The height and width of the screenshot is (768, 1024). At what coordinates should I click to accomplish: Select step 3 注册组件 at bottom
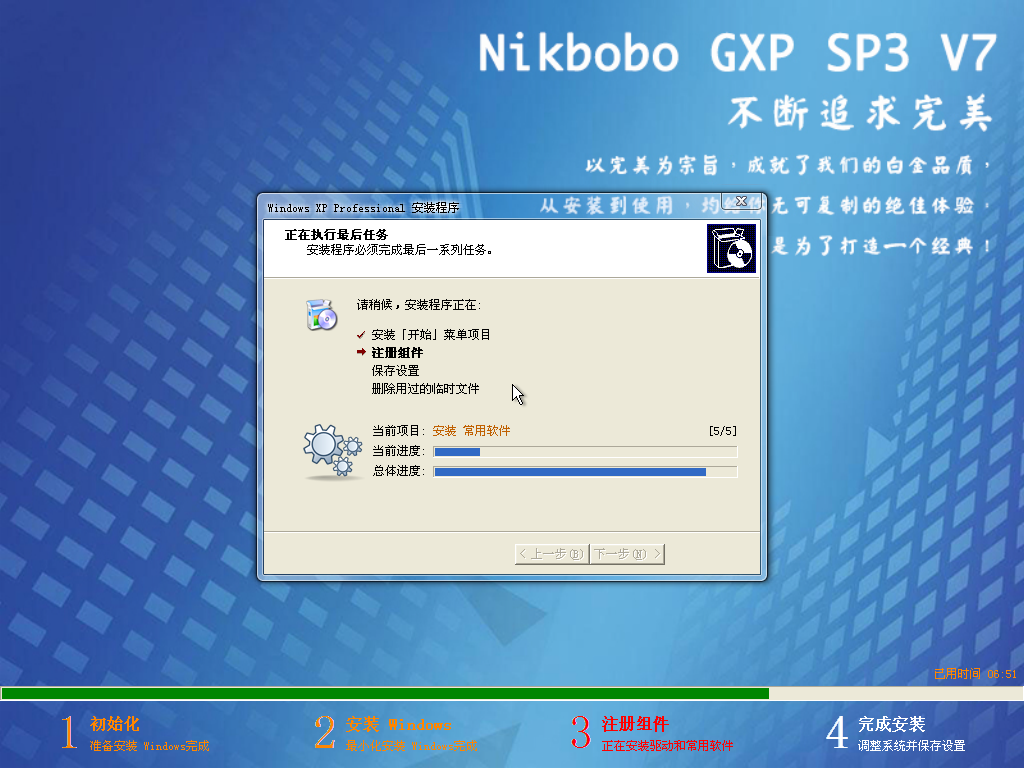(652, 733)
